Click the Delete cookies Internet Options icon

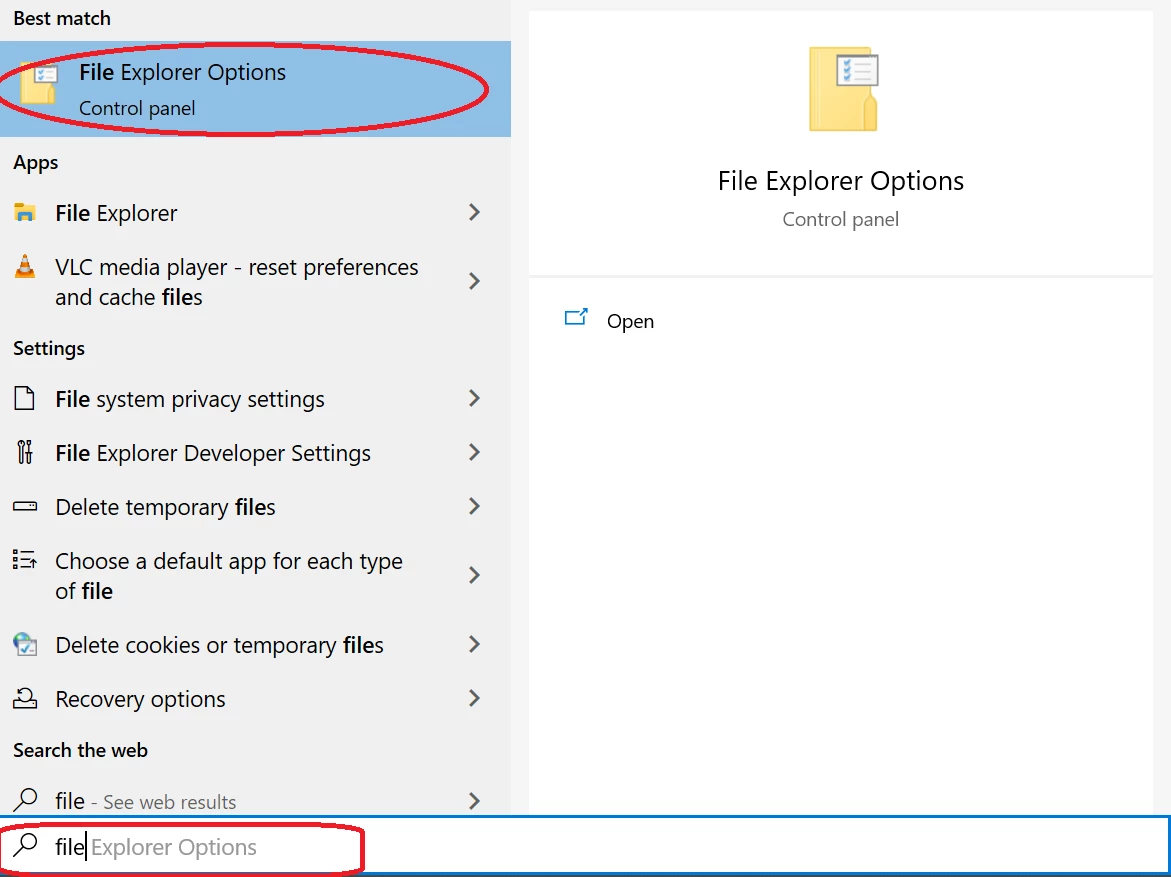pos(25,644)
